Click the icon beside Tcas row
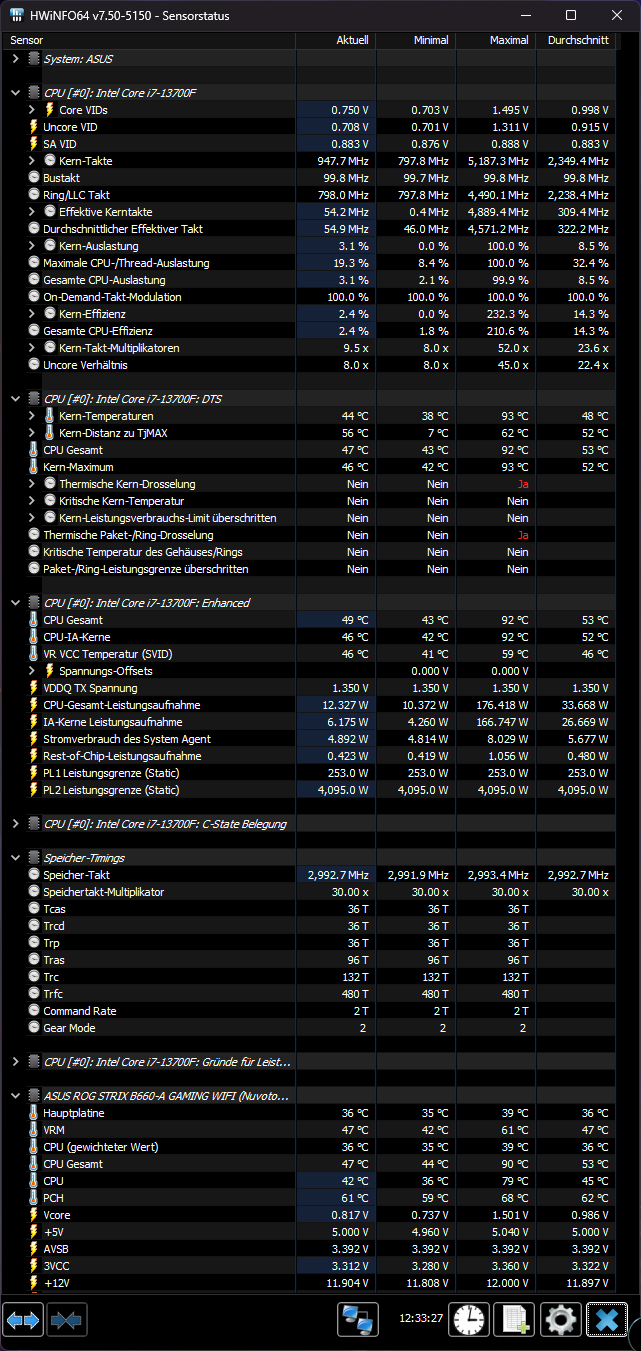 coord(35,909)
